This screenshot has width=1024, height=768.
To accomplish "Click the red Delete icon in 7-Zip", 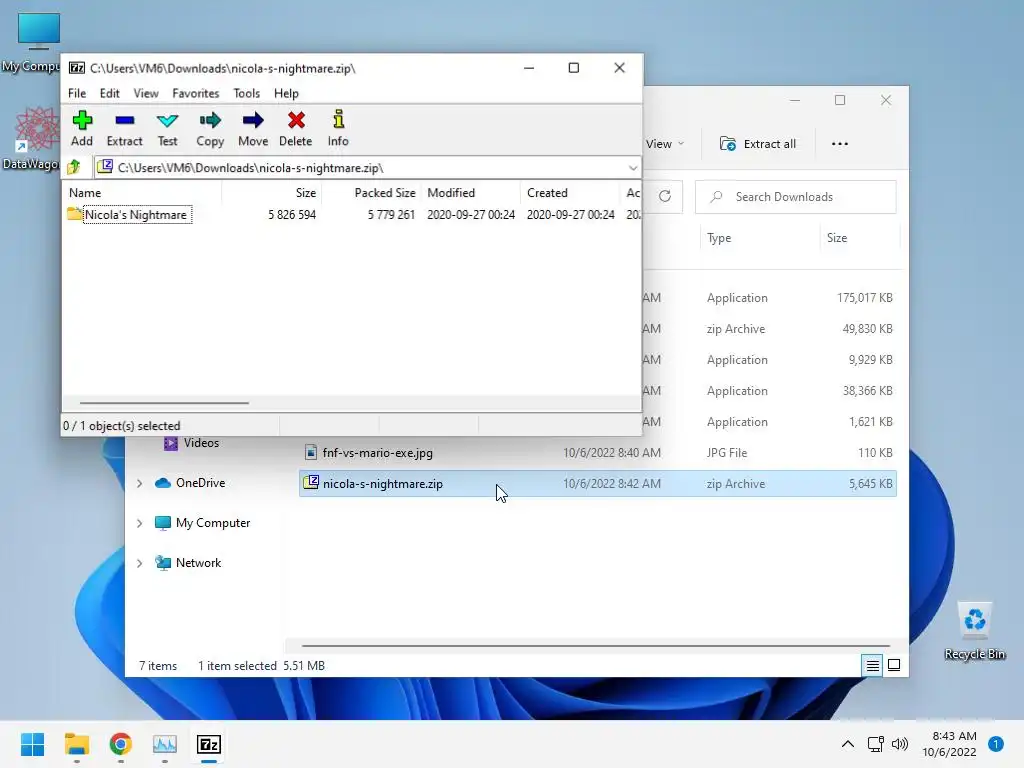I will coord(296,120).
